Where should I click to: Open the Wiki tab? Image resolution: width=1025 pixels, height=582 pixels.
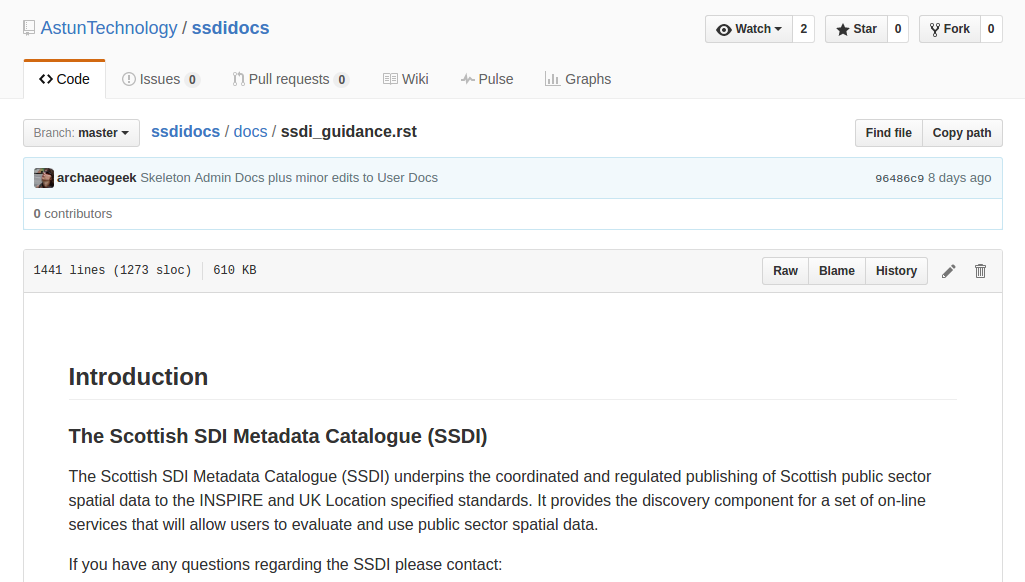point(405,79)
